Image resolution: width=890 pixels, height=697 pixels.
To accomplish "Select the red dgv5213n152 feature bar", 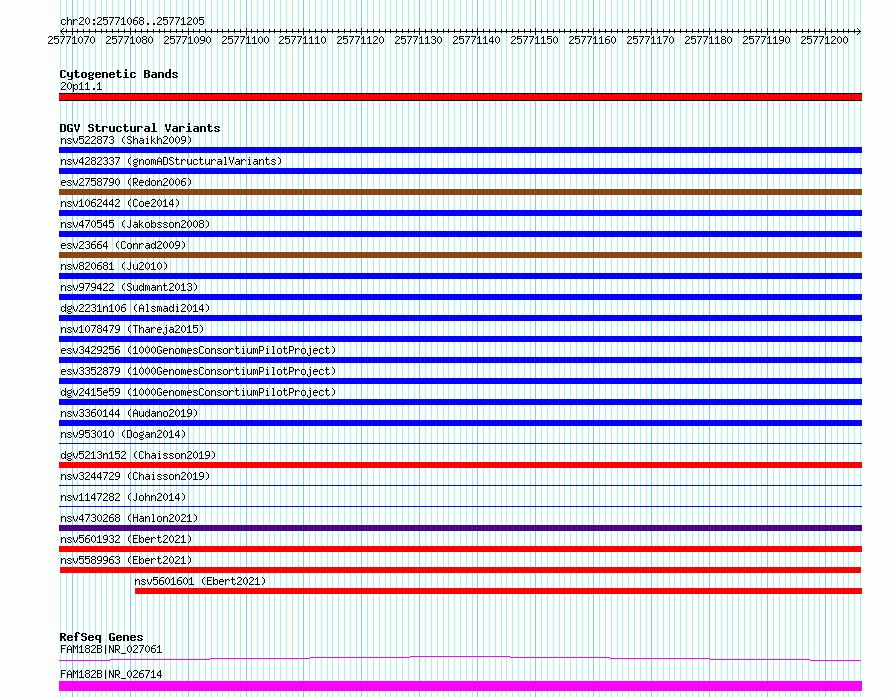I will click(x=460, y=465).
